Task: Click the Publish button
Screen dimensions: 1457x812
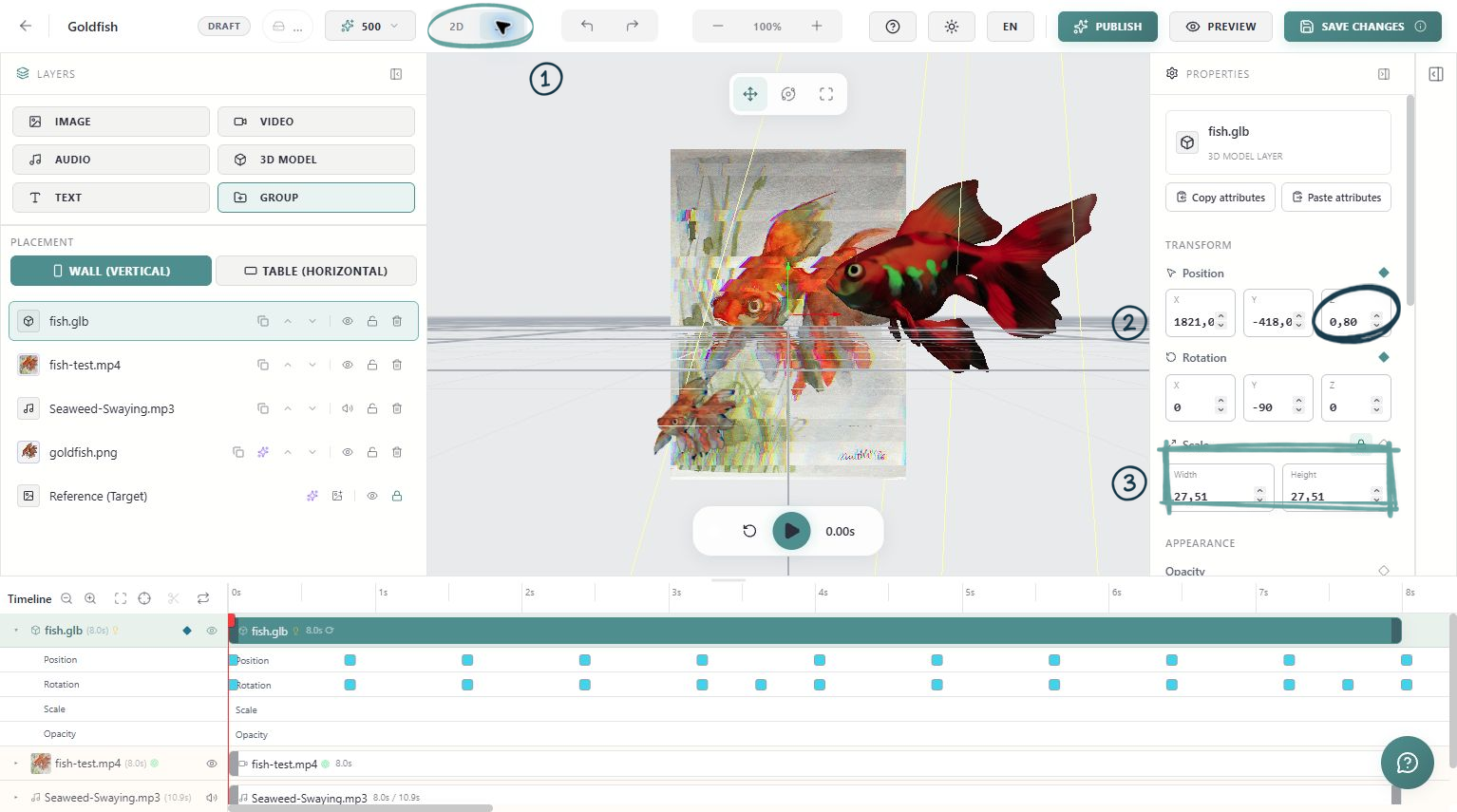Action: pos(1107,27)
